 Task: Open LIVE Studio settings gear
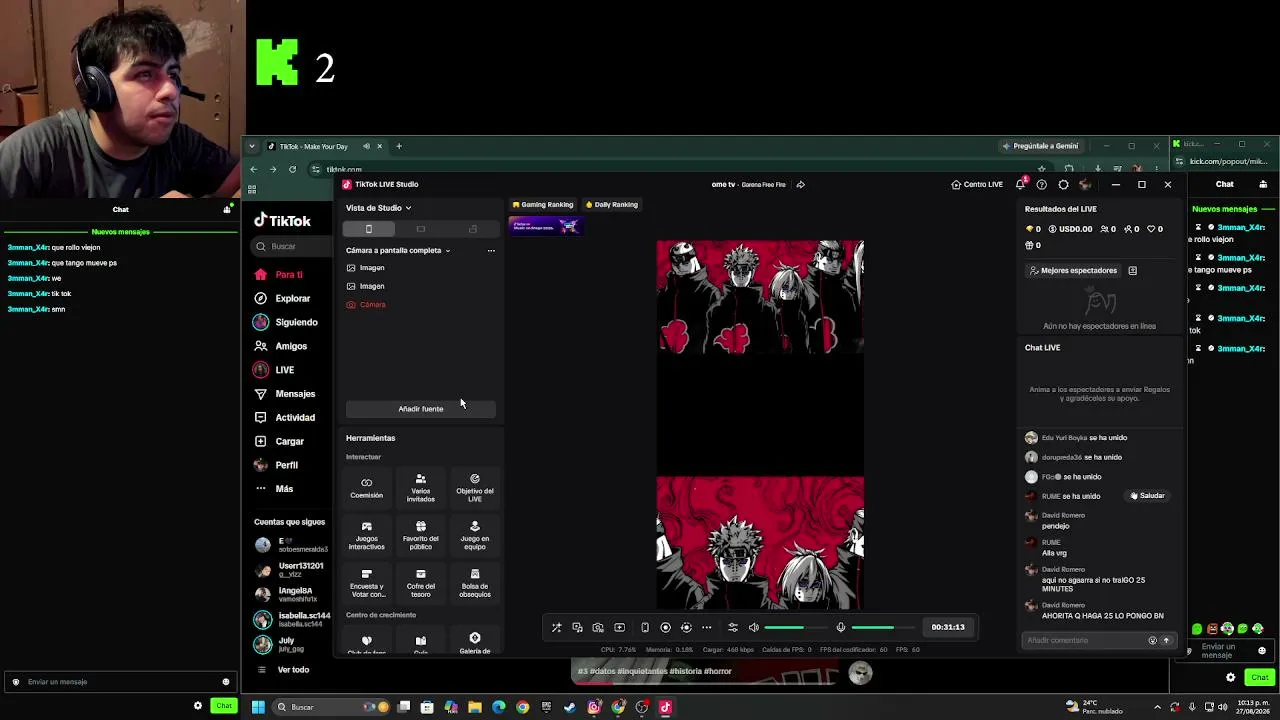1063,184
